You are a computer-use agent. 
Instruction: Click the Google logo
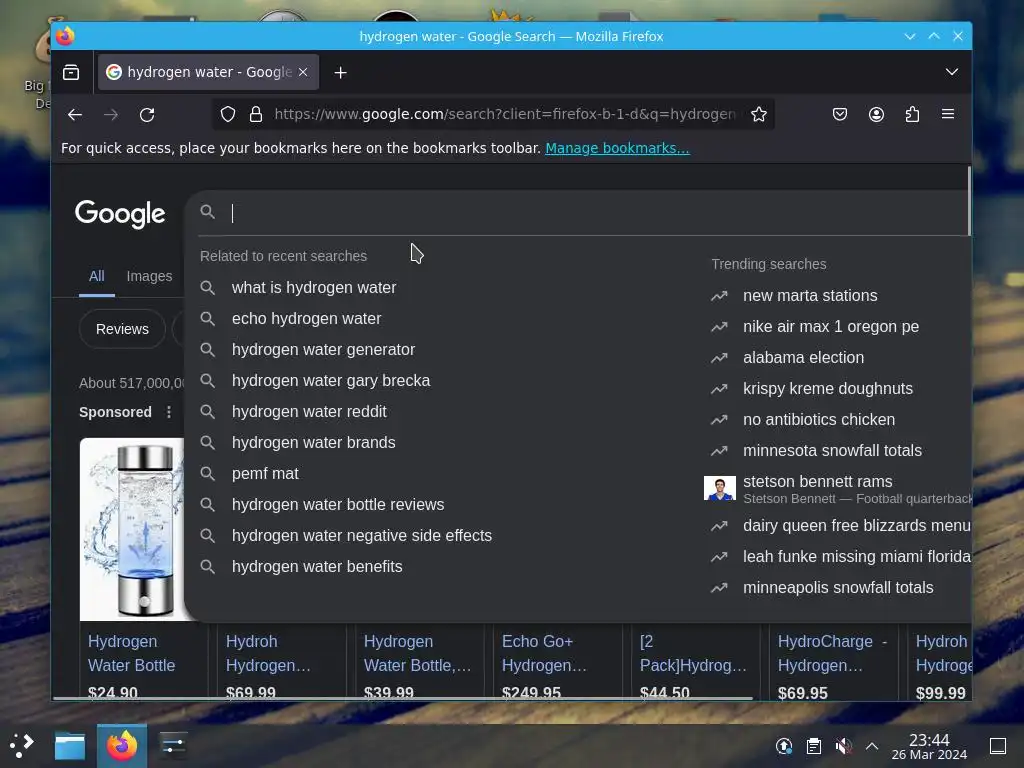coord(120,214)
